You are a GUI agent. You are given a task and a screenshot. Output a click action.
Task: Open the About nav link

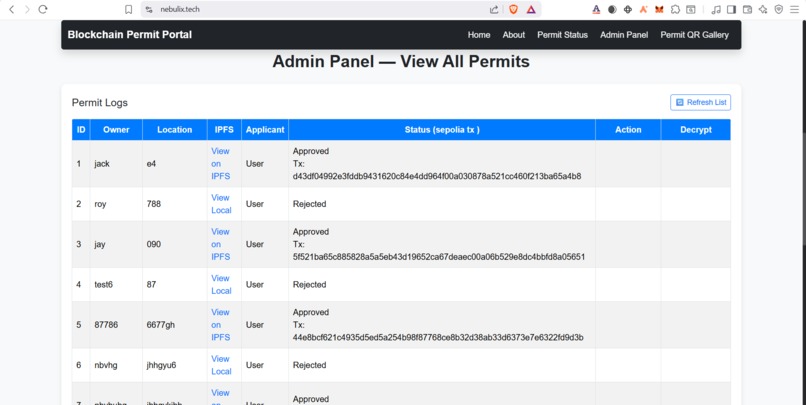[514, 35]
